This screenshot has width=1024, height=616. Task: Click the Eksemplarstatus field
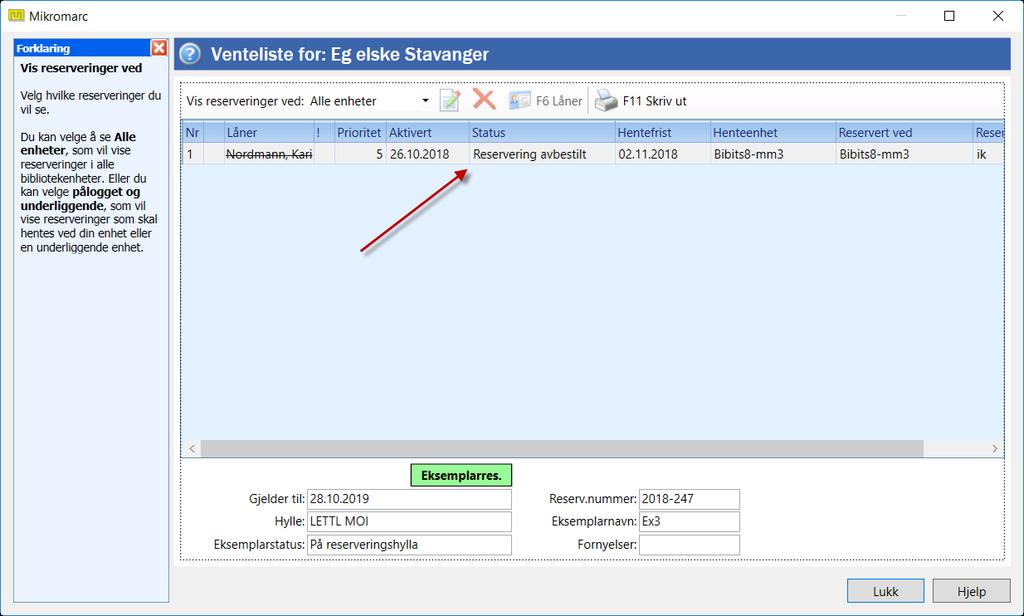click(x=409, y=544)
